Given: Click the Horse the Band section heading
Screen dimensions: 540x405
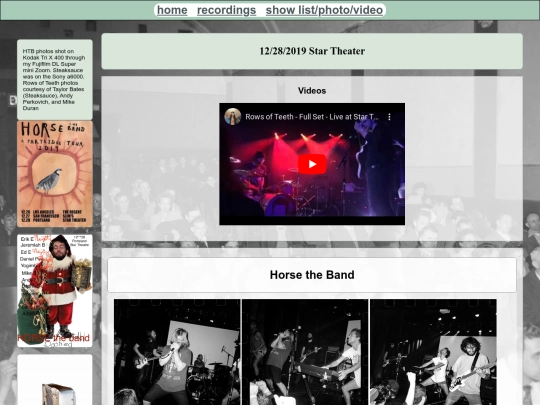Looking at the screenshot, I should point(312,275).
